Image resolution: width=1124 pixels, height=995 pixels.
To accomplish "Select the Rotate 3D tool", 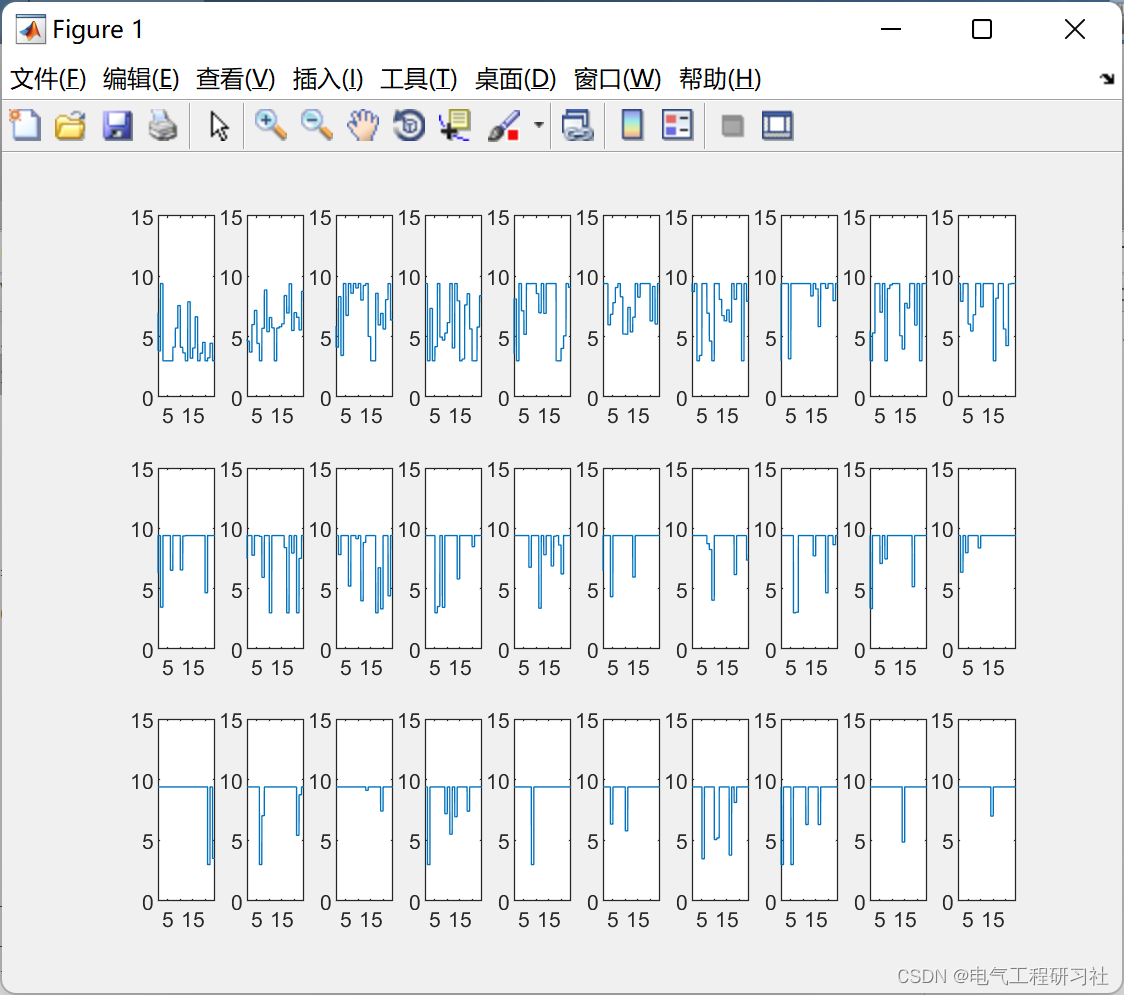I will (x=409, y=126).
